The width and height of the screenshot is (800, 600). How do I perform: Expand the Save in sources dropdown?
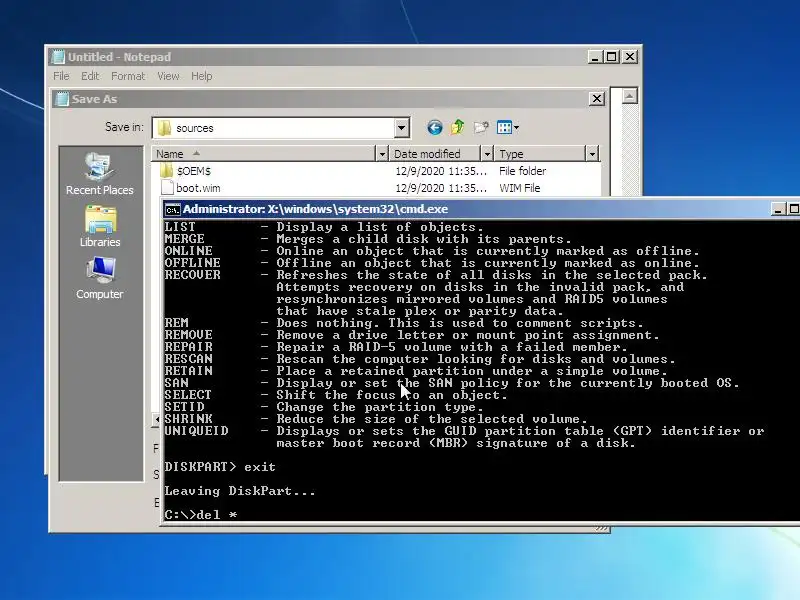pyautogui.click(x=402, y=128)
